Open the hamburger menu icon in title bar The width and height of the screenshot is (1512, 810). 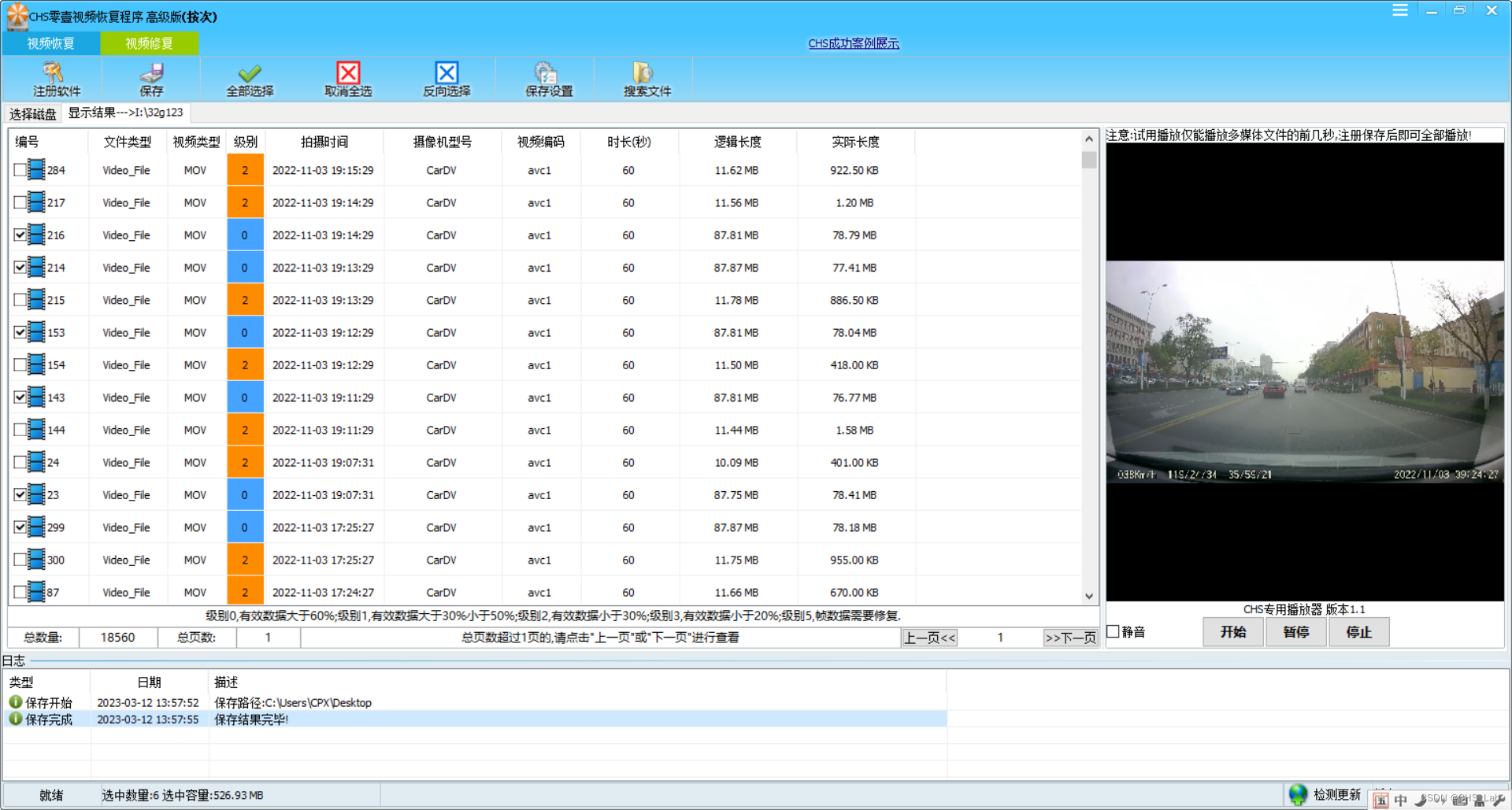click(1400, 10)
